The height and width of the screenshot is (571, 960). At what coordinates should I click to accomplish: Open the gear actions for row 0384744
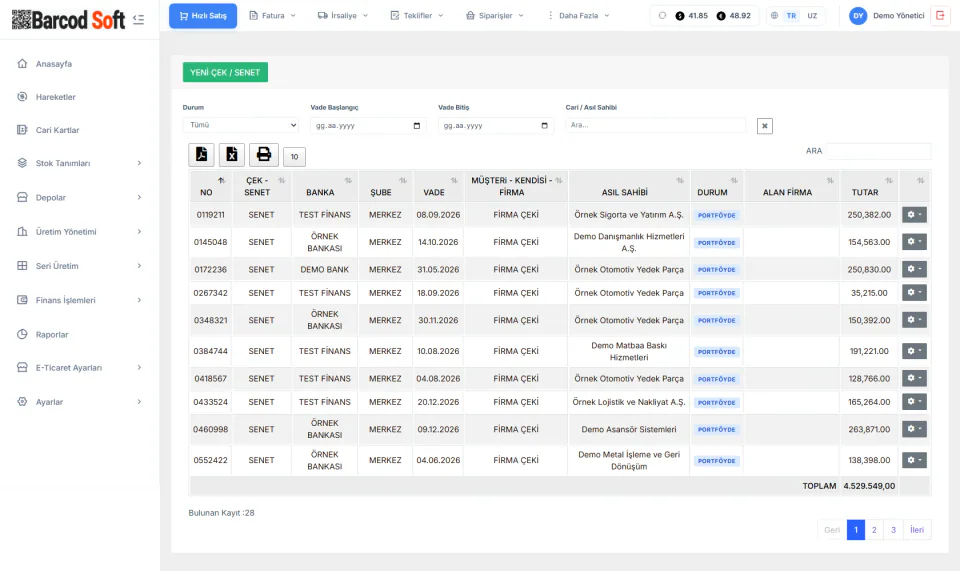(x=914, y=351)
